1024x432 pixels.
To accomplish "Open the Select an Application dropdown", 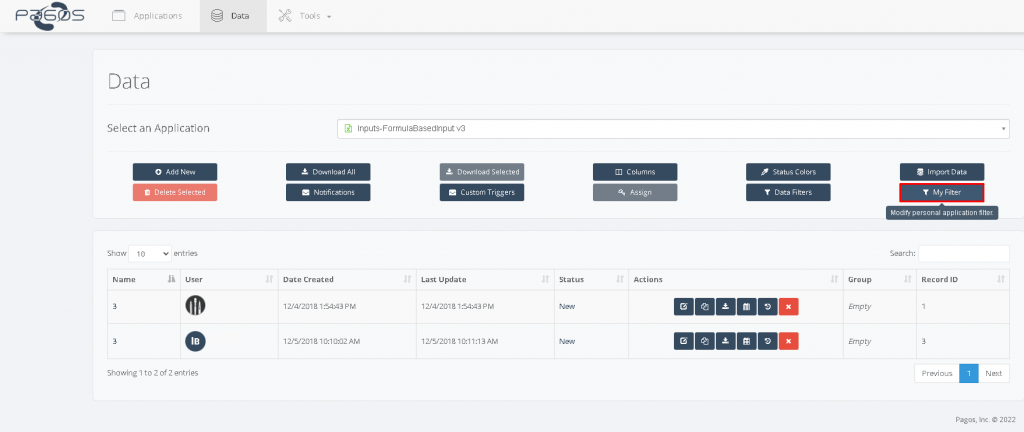I will click(673, 129).
